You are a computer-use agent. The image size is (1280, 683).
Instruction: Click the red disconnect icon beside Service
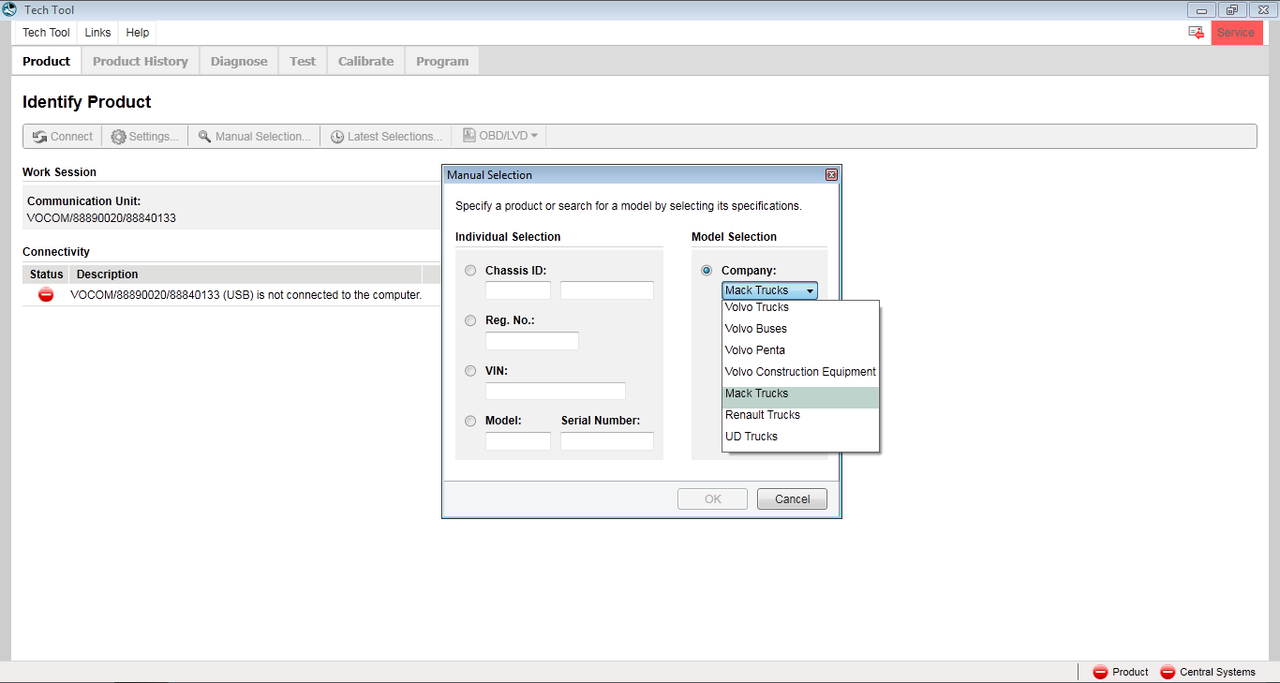coord(1196,32)
